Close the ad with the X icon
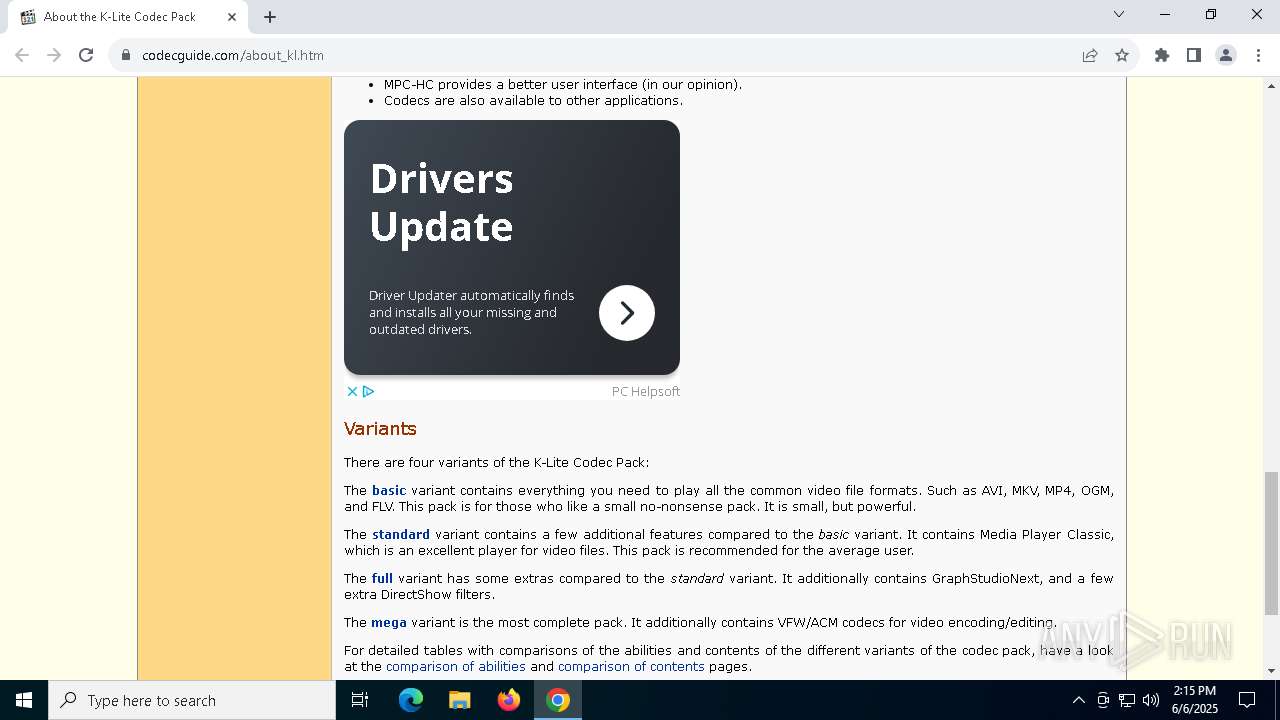Image resolution: width=1280 pixels, height=720 pixels. (352, 391)
